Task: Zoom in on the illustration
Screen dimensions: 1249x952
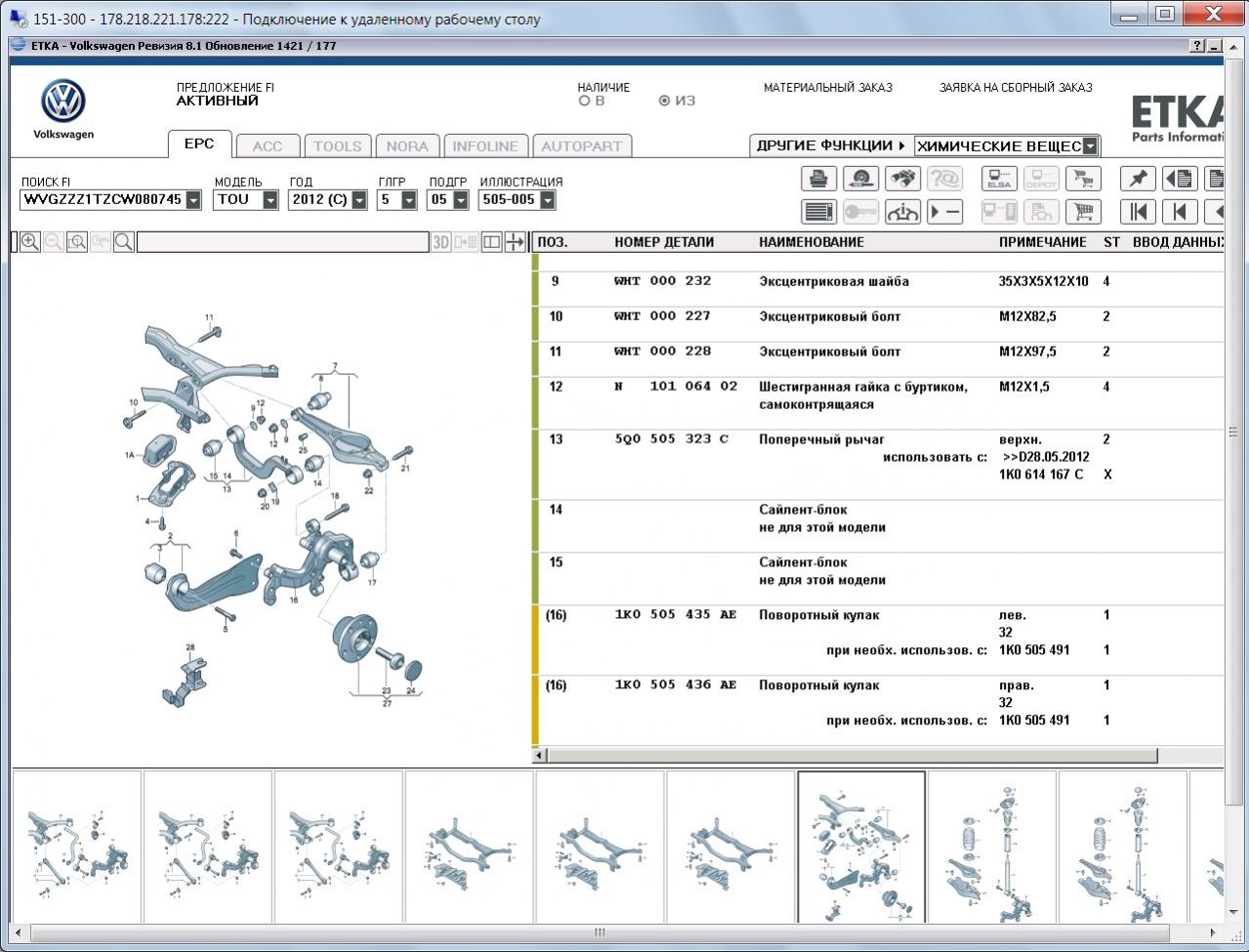Action: (30, 242)
